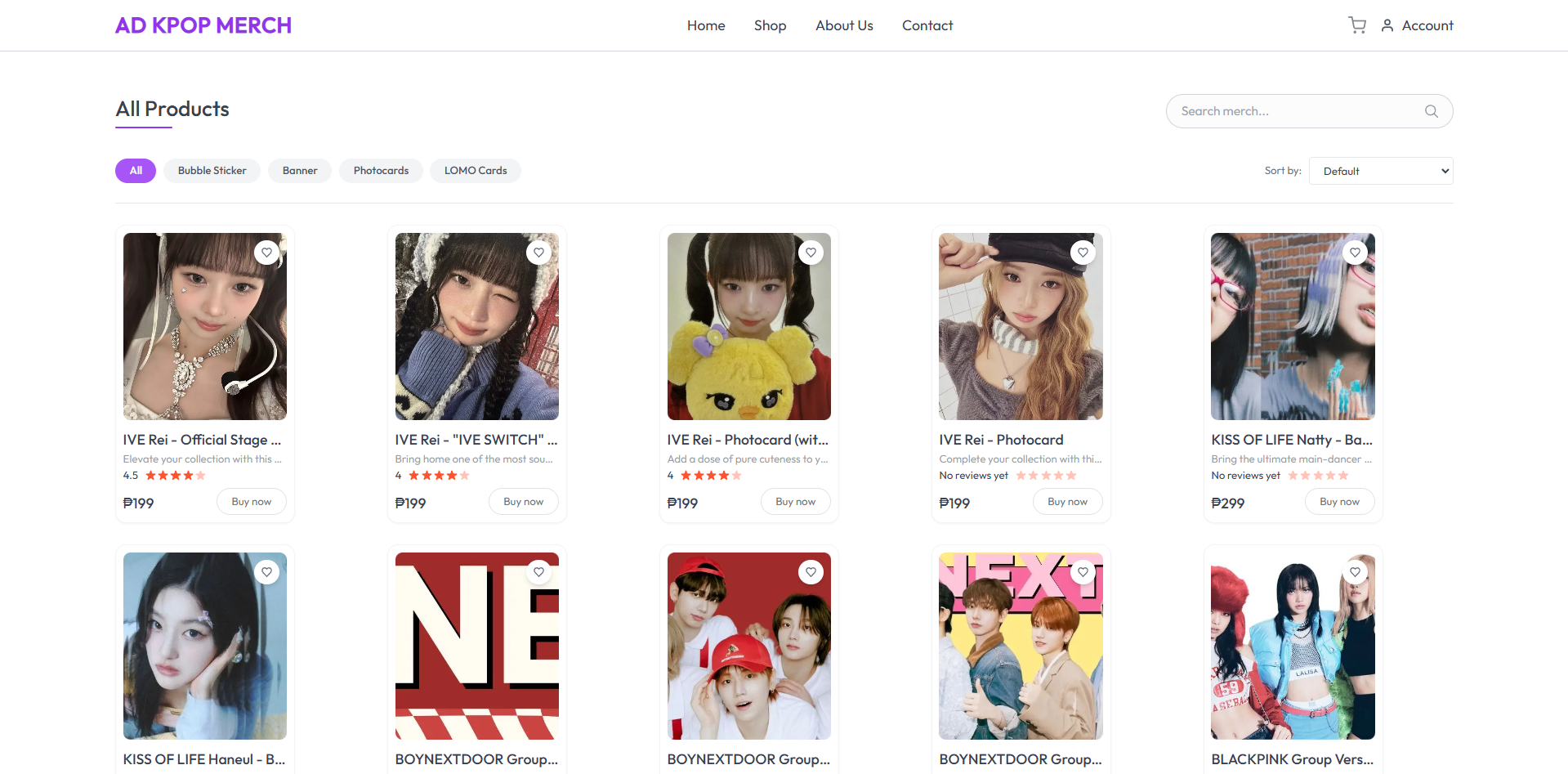Click "Elevate your collection with this ..." description
The image size is (1568, 774).
[203, 459]
